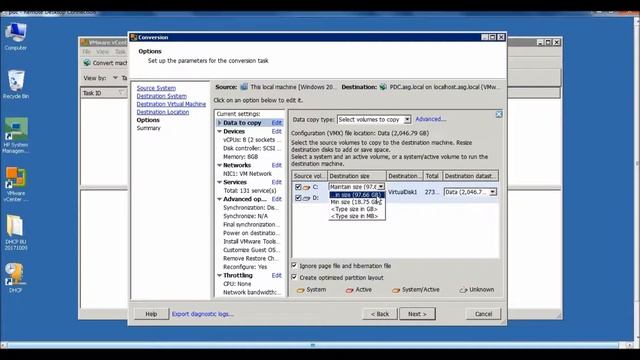Viewport: 640px width, 360px height.
Task: Open Advanced data copy settings
Action: point(430,119)
